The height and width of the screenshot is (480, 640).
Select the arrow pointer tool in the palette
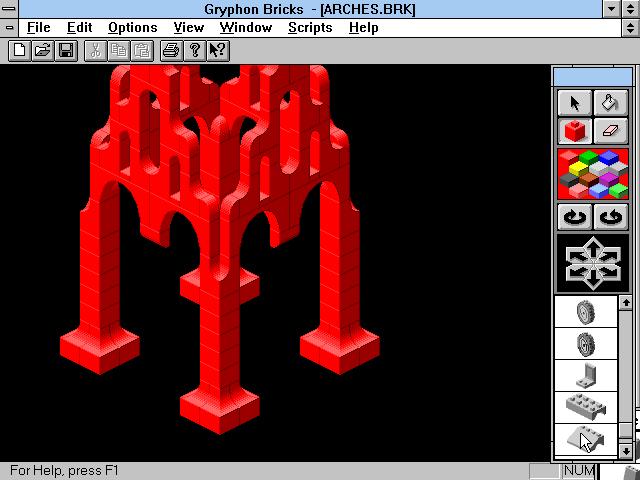coord(575,103)
